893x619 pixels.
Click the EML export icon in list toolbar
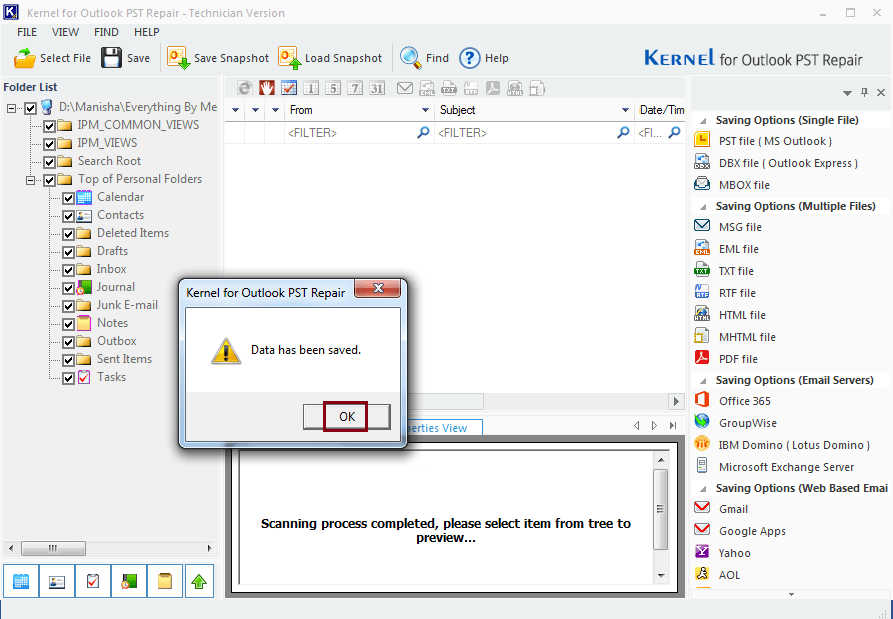(x=427, y=88)
